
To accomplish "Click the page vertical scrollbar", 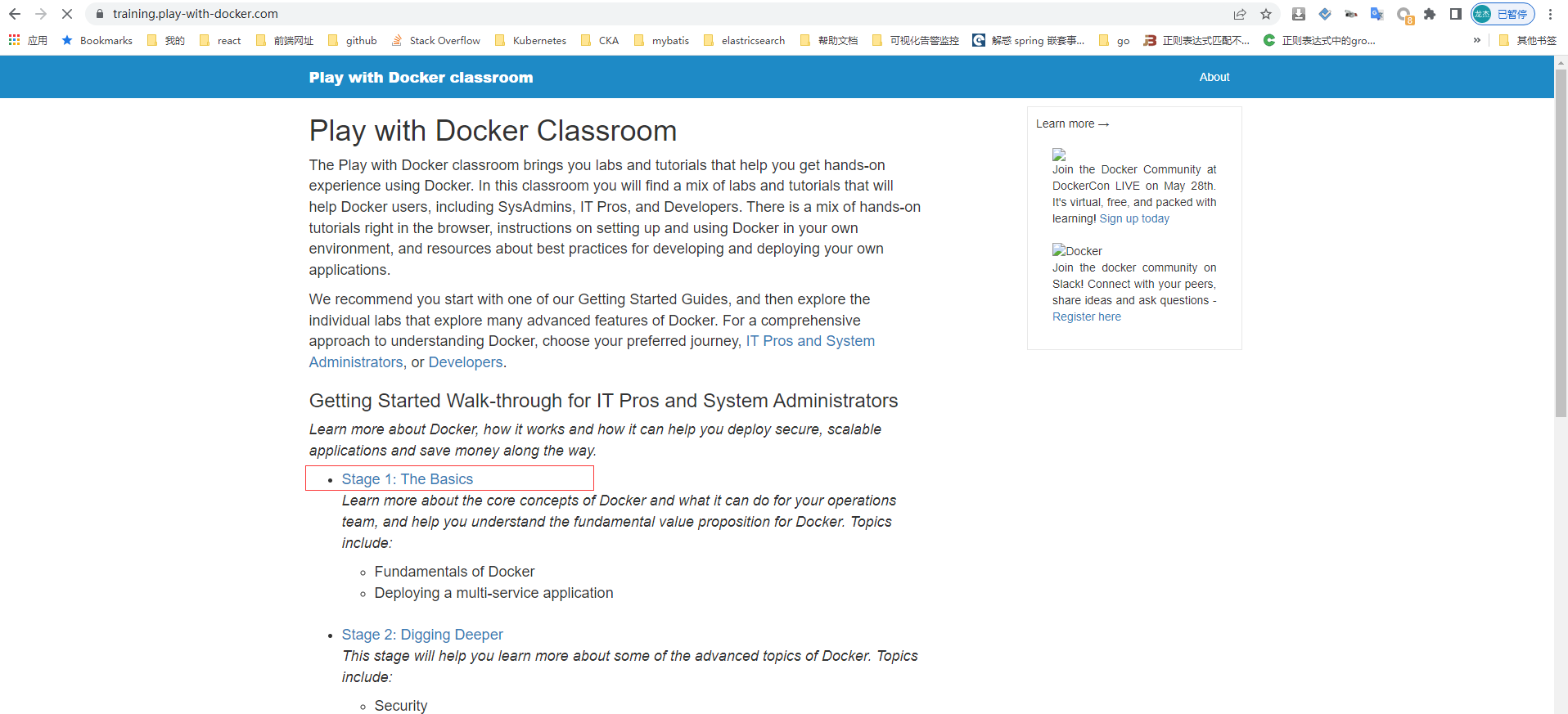I will [x=1561, y=245].
